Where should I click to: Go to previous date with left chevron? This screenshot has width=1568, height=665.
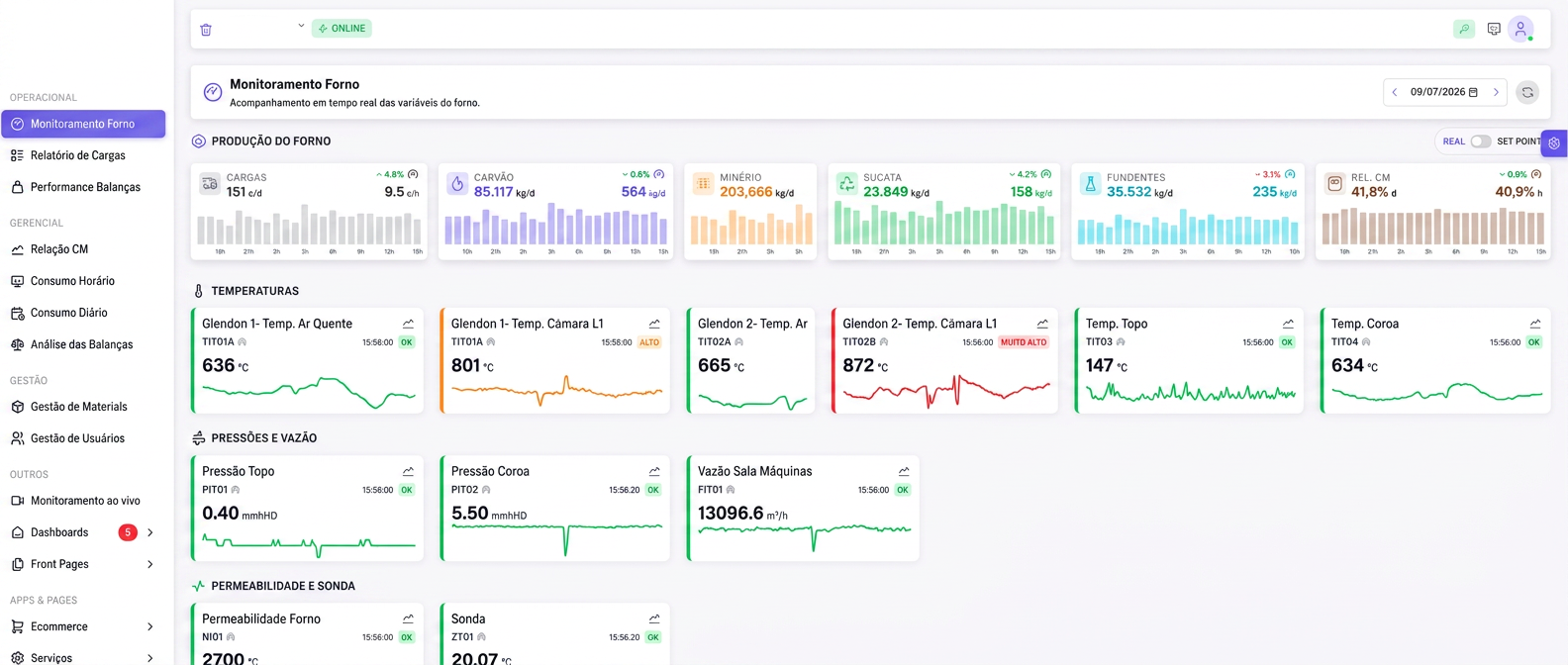1395,92
